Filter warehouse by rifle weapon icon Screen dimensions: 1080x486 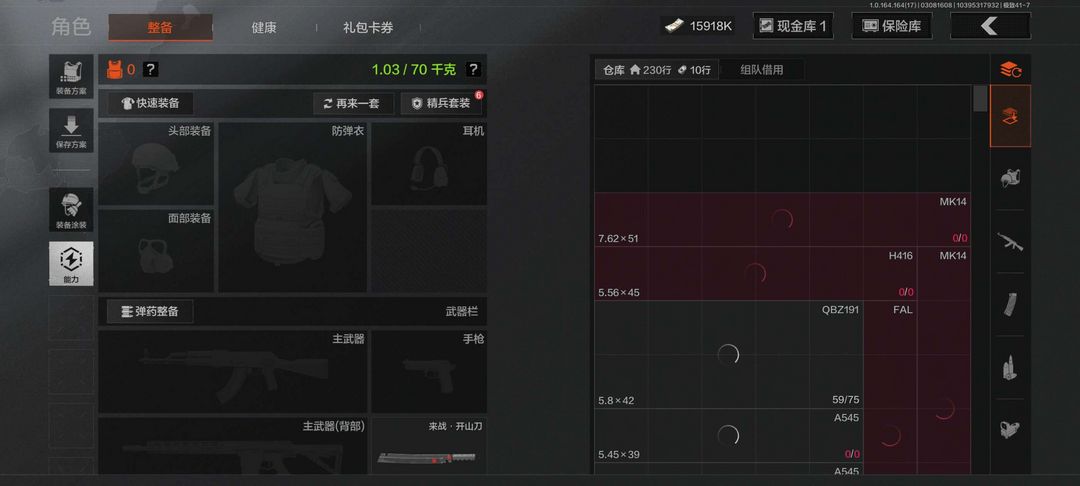[x=1010, y=242]
